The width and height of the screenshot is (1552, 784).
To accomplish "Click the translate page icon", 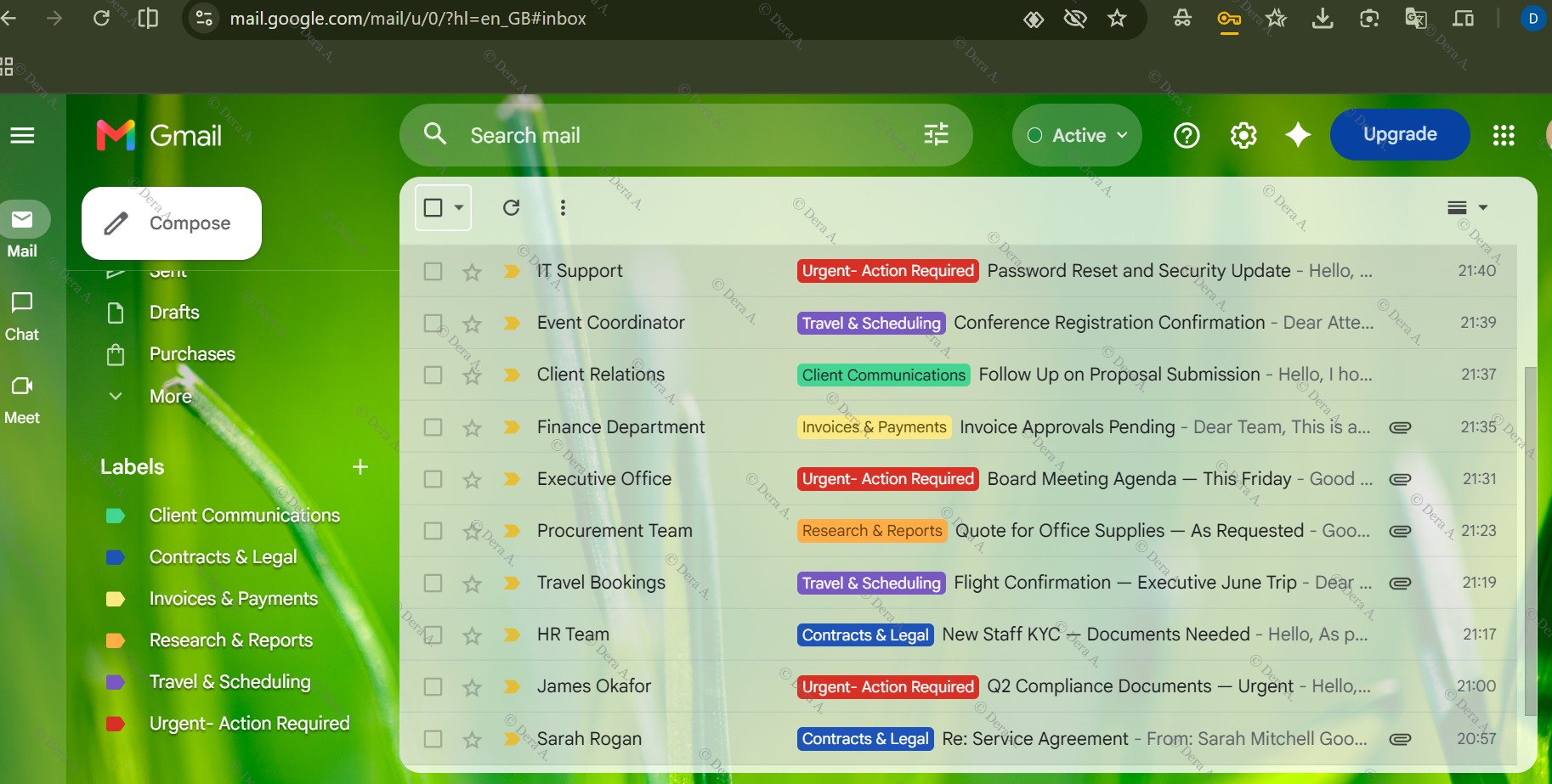I will [x=1416, y=18].
